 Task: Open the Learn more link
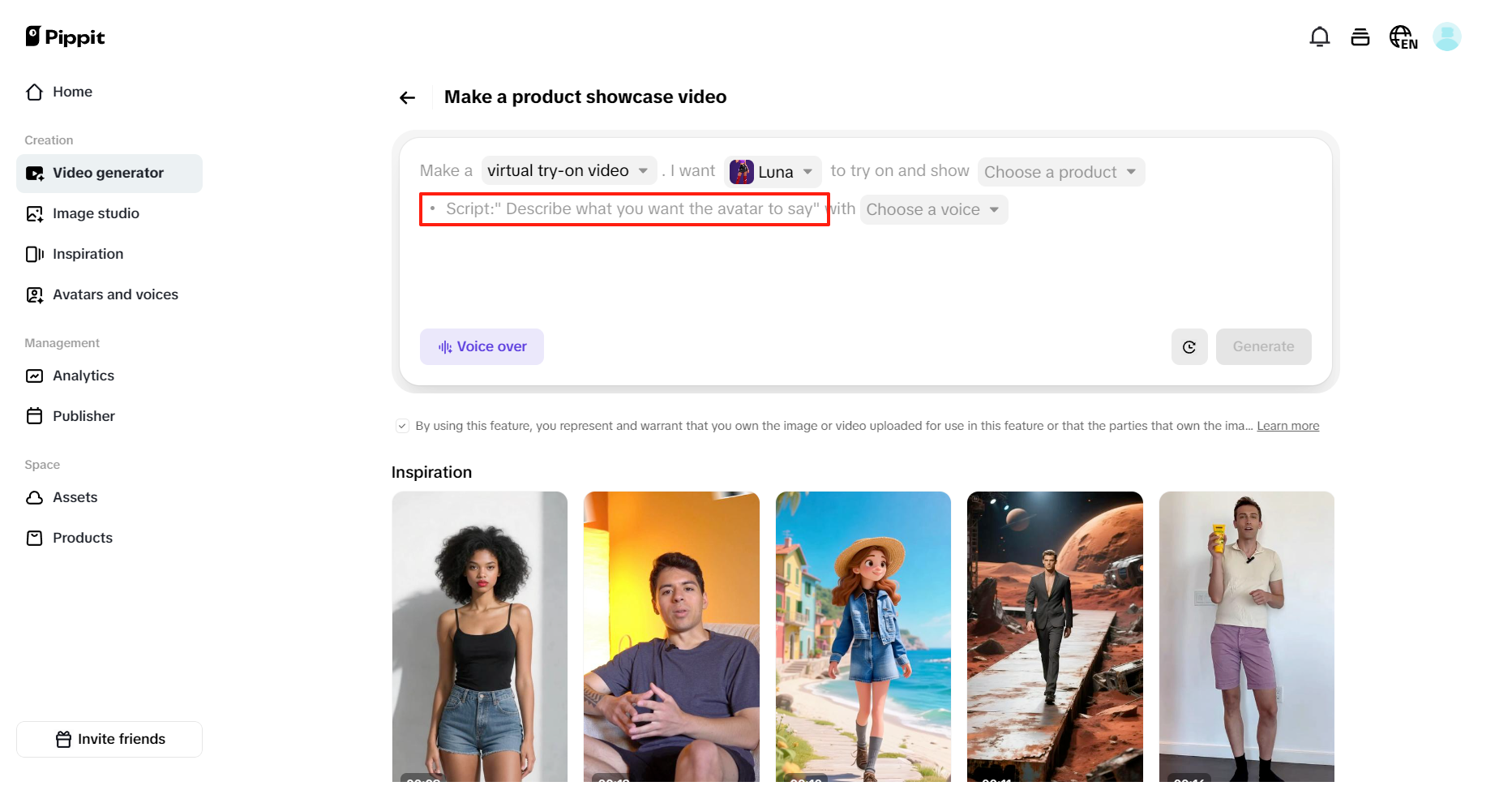1287,425
